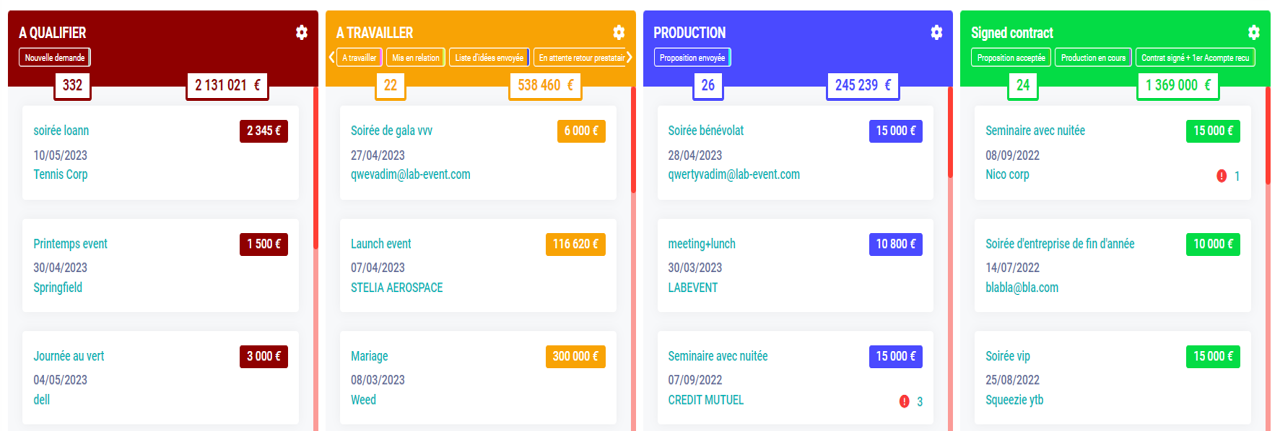The width and height of the screenshot is (1280, 431).
Task: Open Seminaire avec nuitée in Signed contract
Action: tap(1035, 131)
